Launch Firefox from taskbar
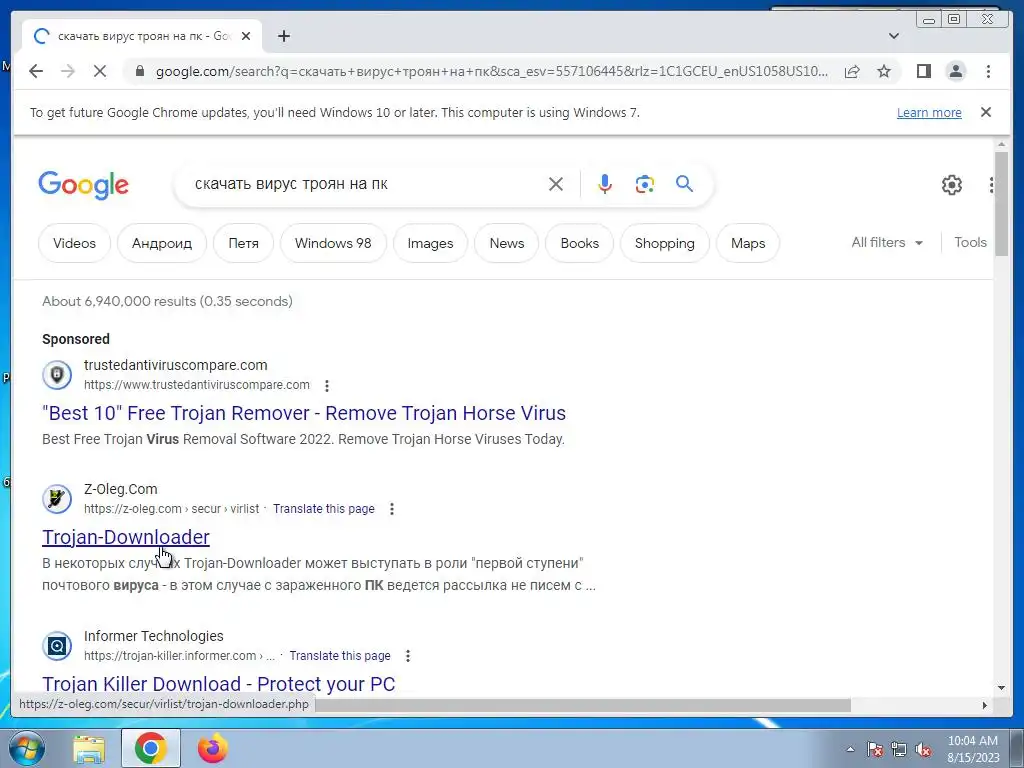The image size is (1024, 768). (212, 748)
